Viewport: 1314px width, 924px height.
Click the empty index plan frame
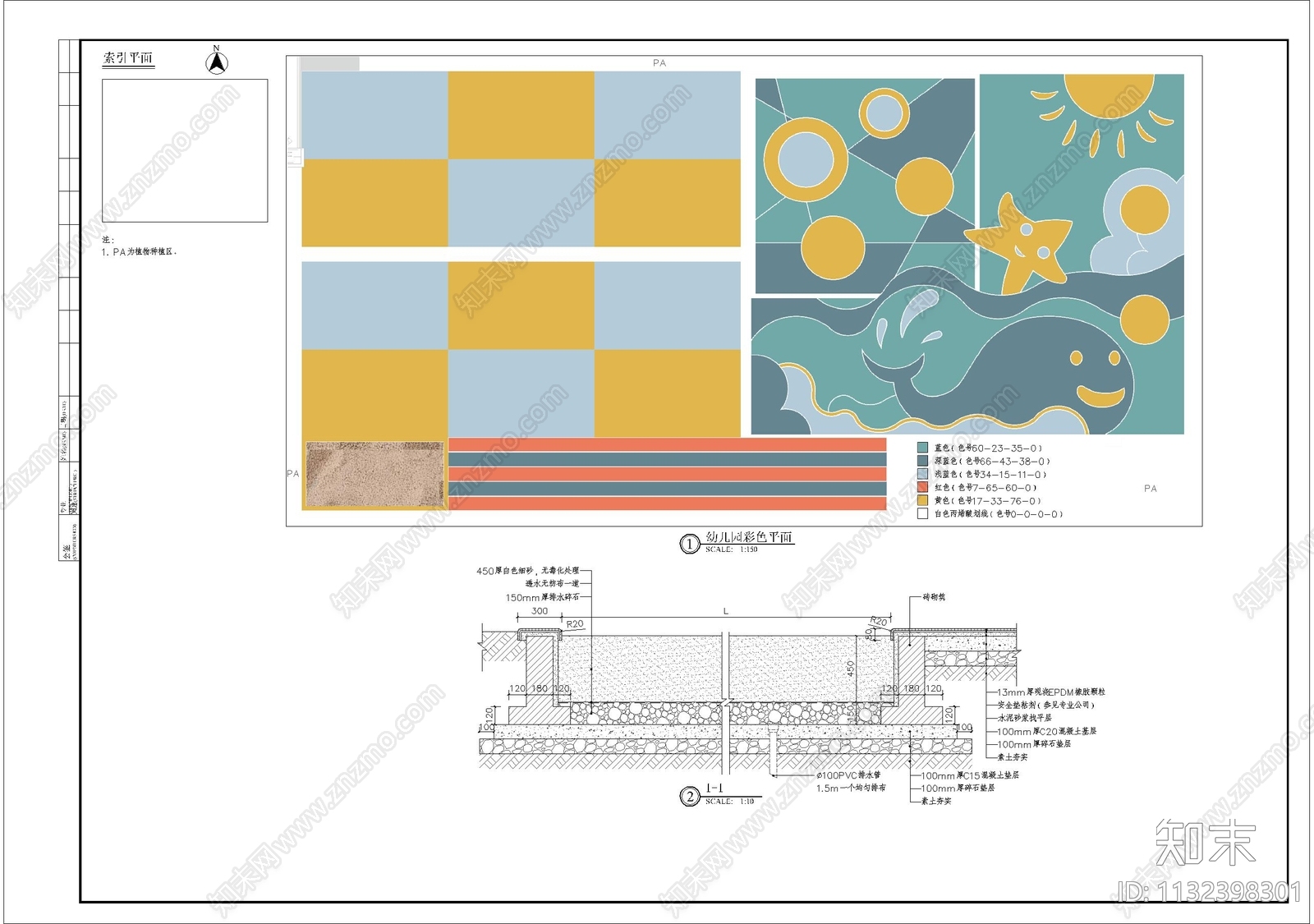185,150
